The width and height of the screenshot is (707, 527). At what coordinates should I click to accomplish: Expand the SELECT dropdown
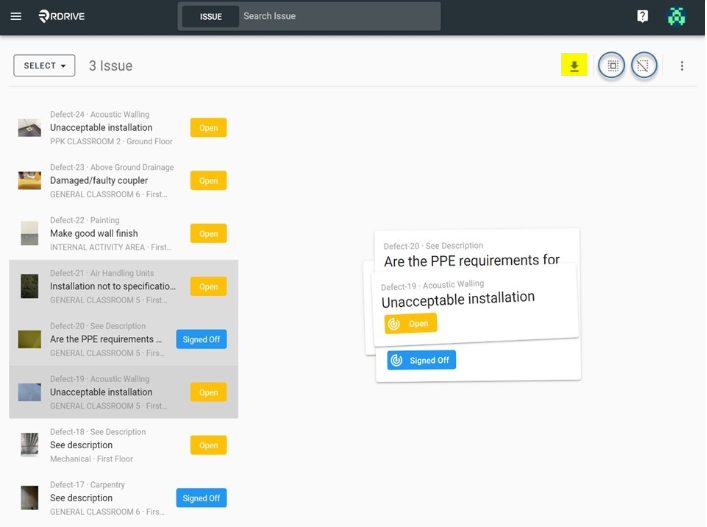(44, 66)
